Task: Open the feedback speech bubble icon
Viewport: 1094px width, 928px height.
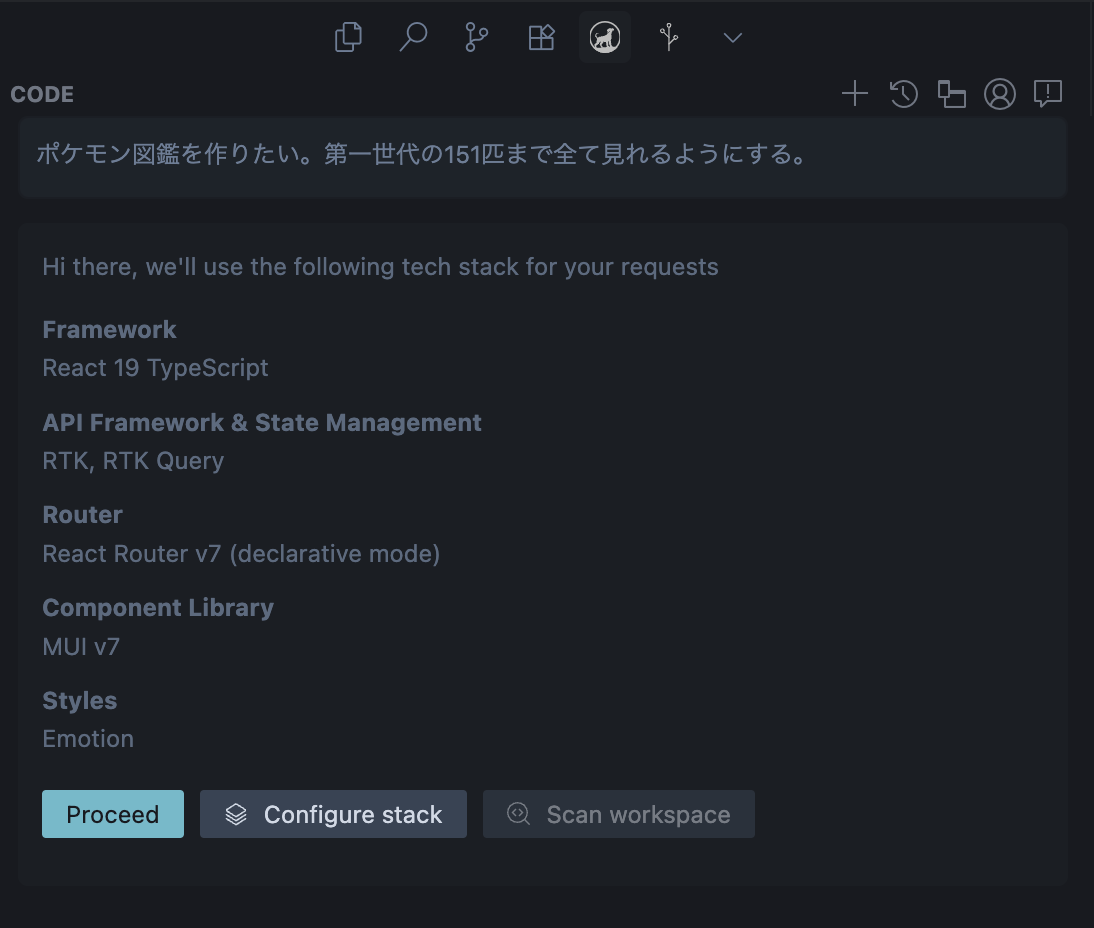Action: point(1047,94)
